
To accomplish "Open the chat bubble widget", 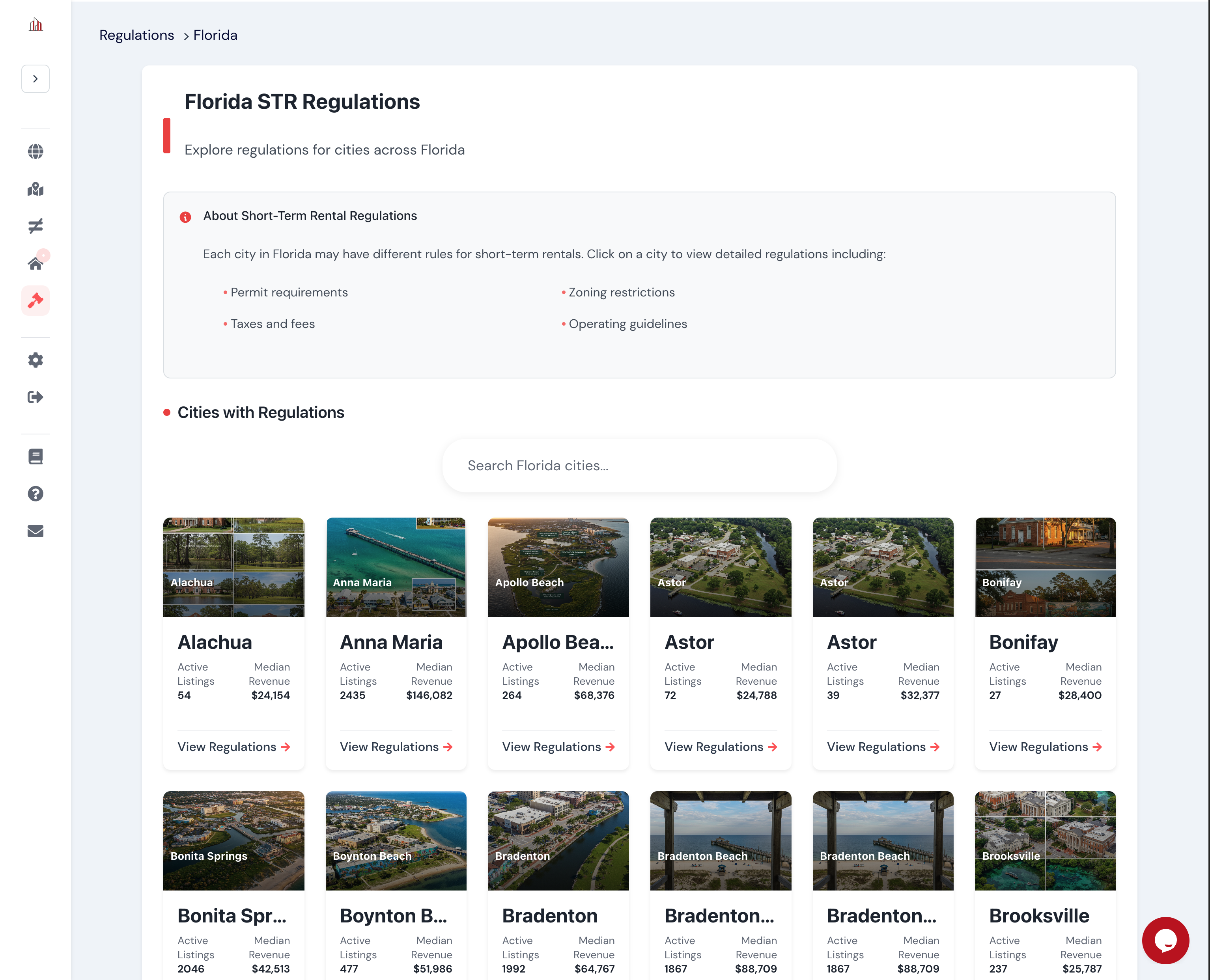I will [x=1165, y=940].
